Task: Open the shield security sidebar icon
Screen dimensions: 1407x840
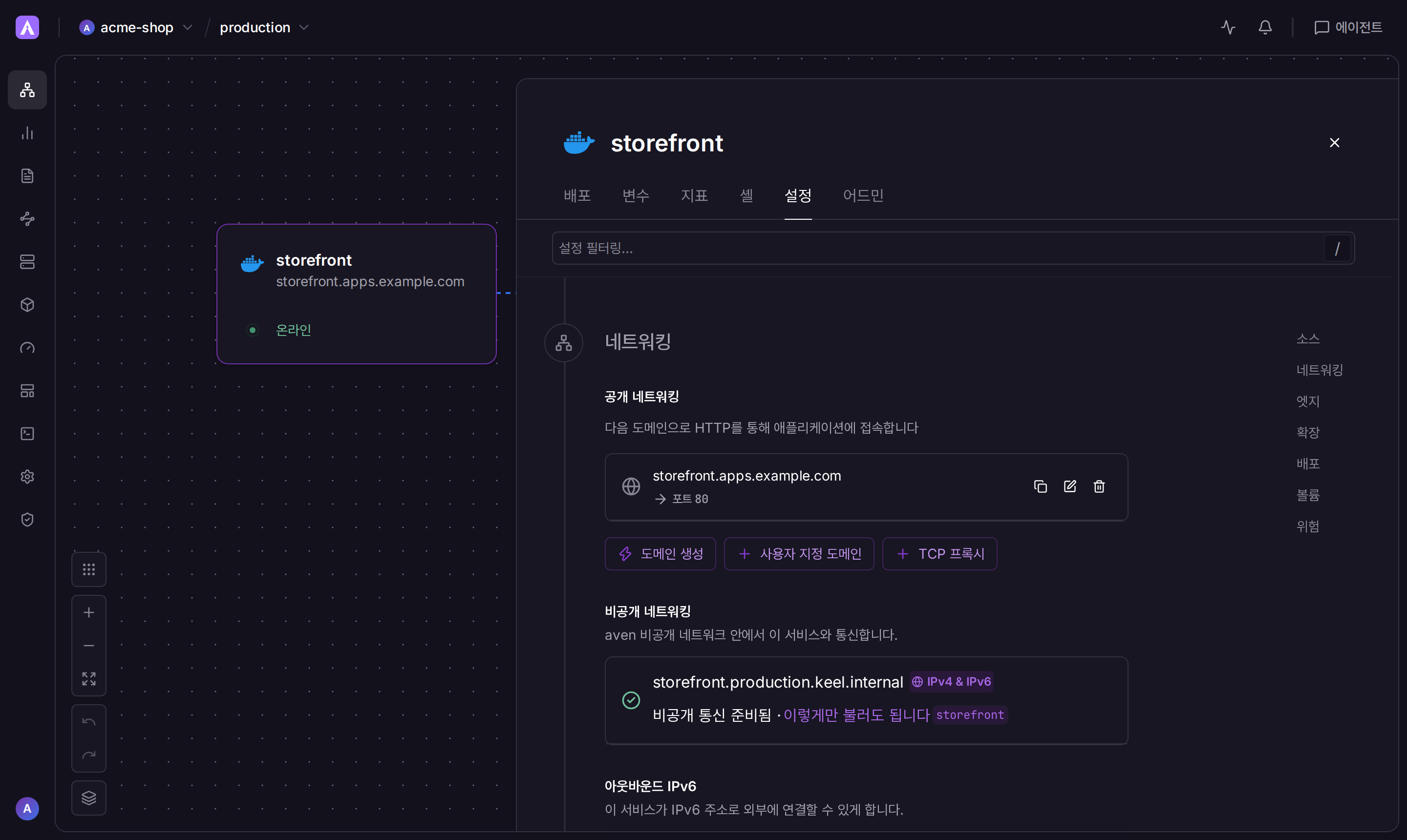Action: 27,520
